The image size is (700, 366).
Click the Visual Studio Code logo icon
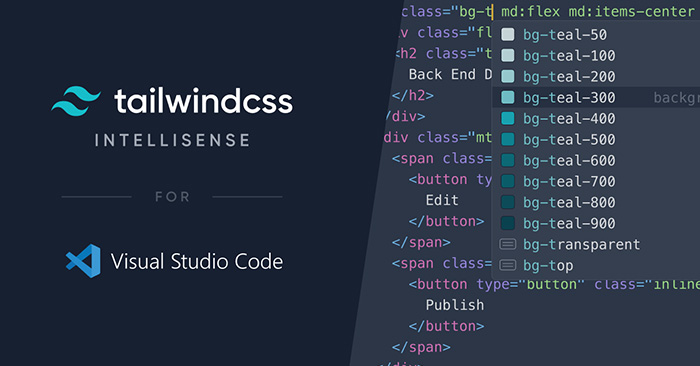coord(83,261)
